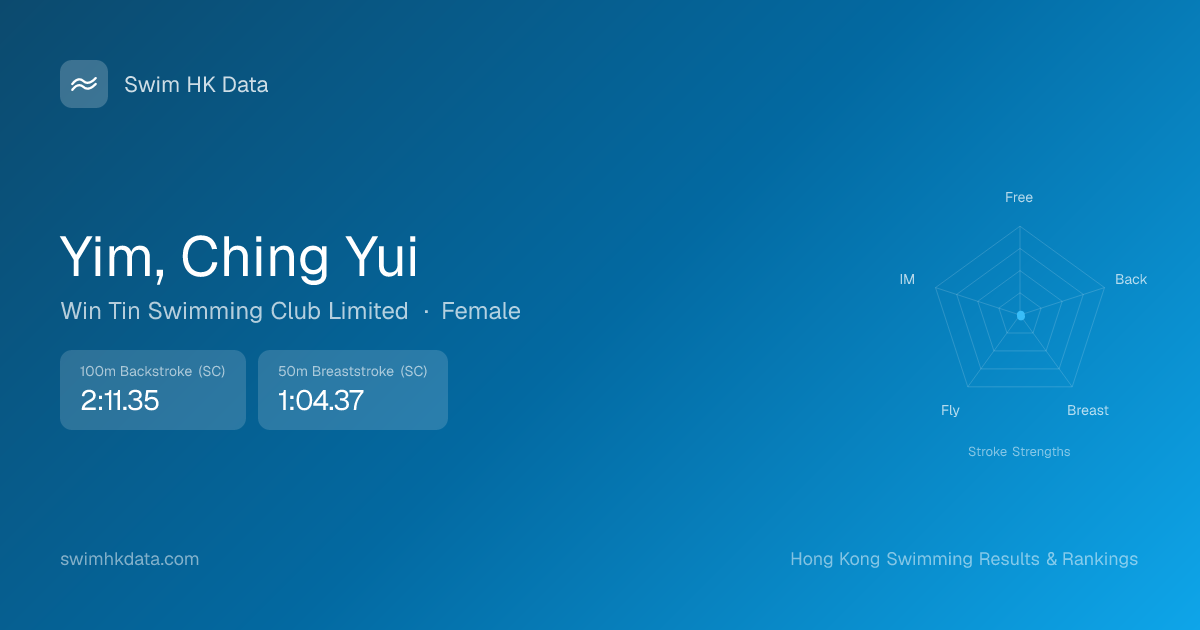Click the Female gender label
Image resolution: width=1200 pixels, height=630 pixels.
click(x=481, y=311)
